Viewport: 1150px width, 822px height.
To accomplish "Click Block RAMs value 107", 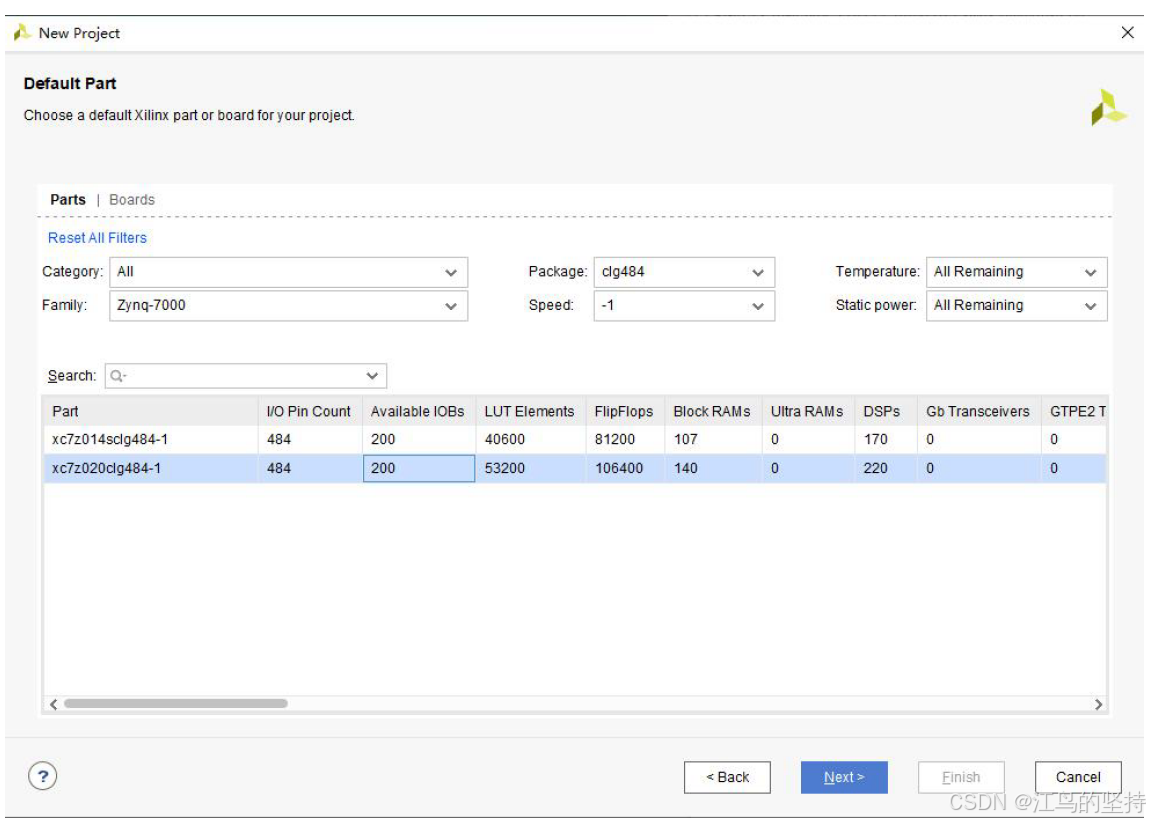I will coord(686,439).
